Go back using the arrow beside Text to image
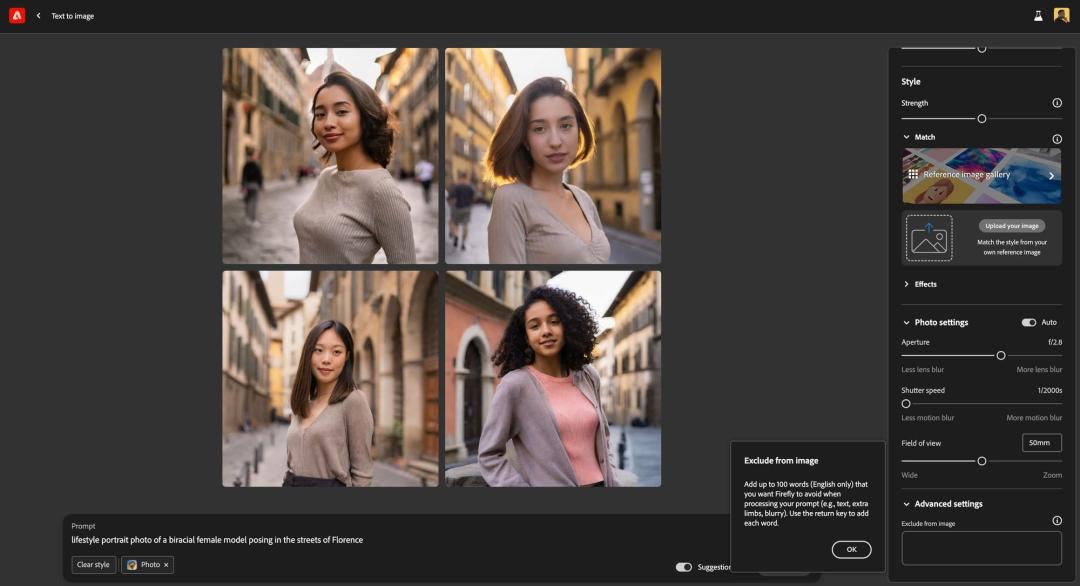The image size is (1080, 586). [x=39, y=16]
